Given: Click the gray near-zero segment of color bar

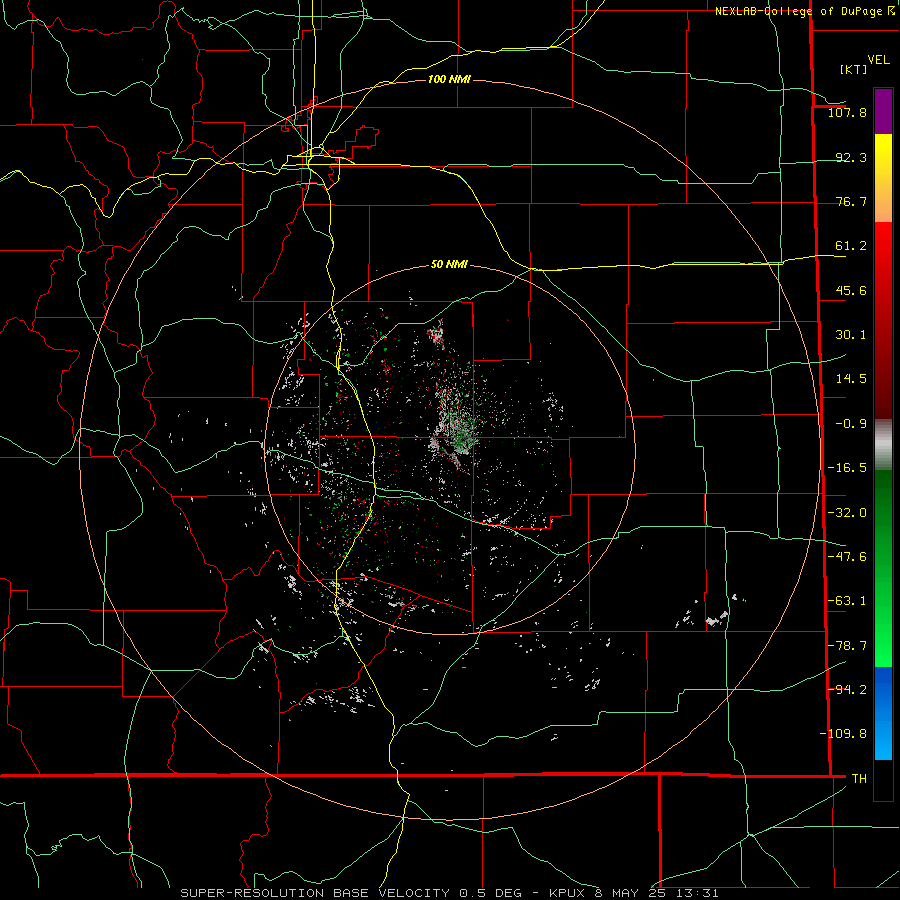Looking at the screenshot, I should pos(883,444).
